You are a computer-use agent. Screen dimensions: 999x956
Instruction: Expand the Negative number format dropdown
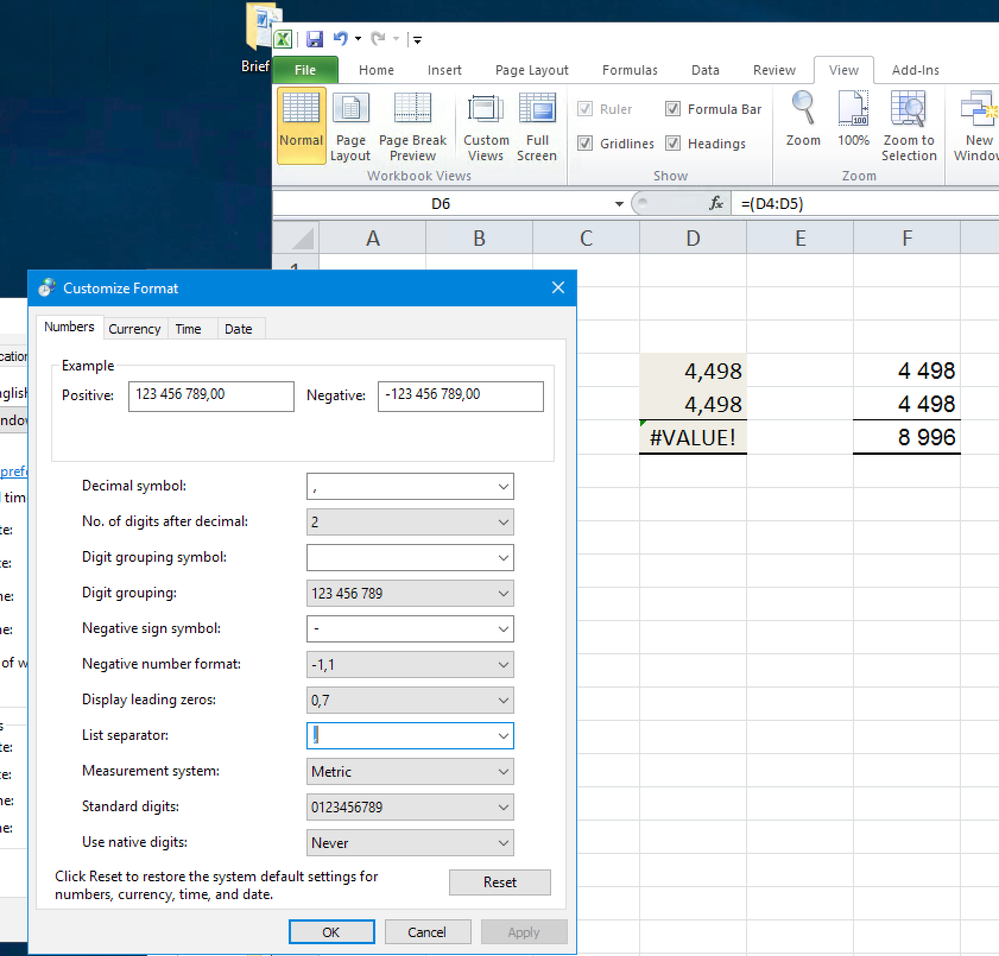pos(503,665)
